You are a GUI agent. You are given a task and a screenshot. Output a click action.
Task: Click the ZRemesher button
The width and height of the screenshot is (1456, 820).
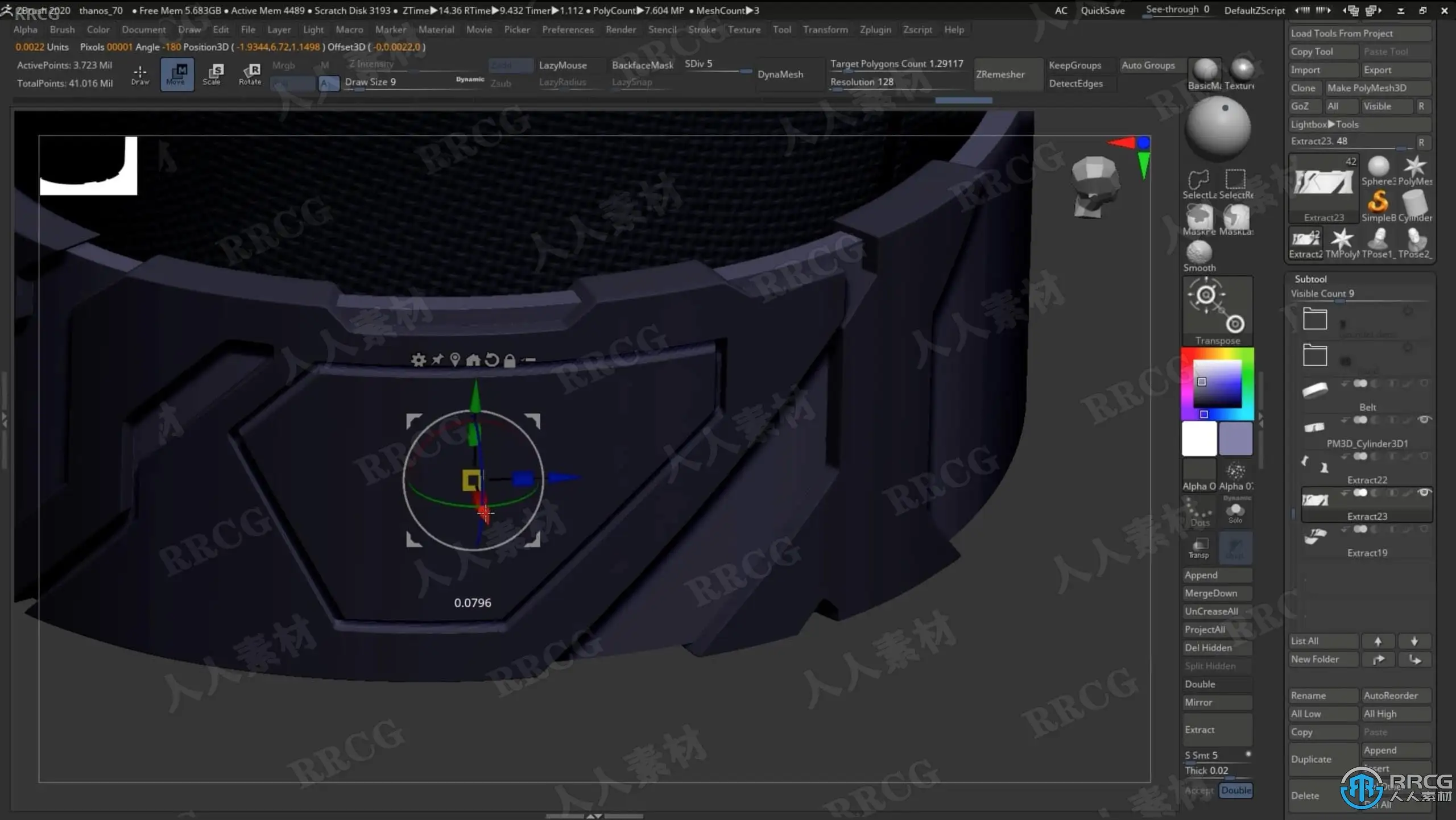(1000, 74)
